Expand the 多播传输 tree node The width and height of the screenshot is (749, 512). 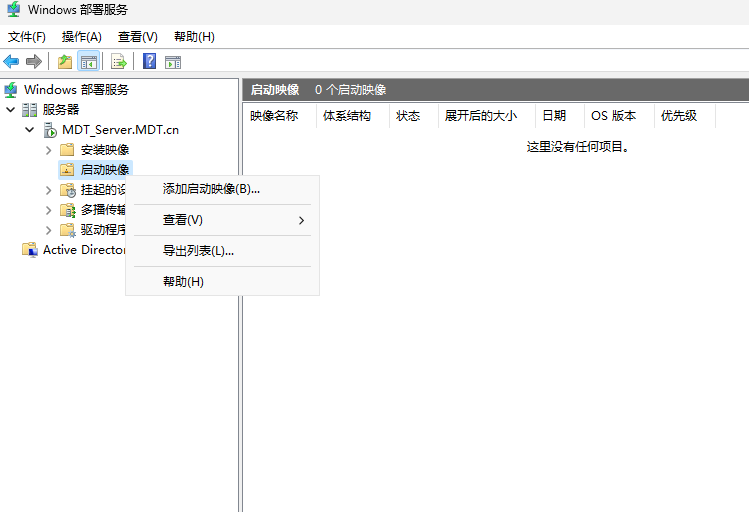pyautogui.click(x=48, y=210)
